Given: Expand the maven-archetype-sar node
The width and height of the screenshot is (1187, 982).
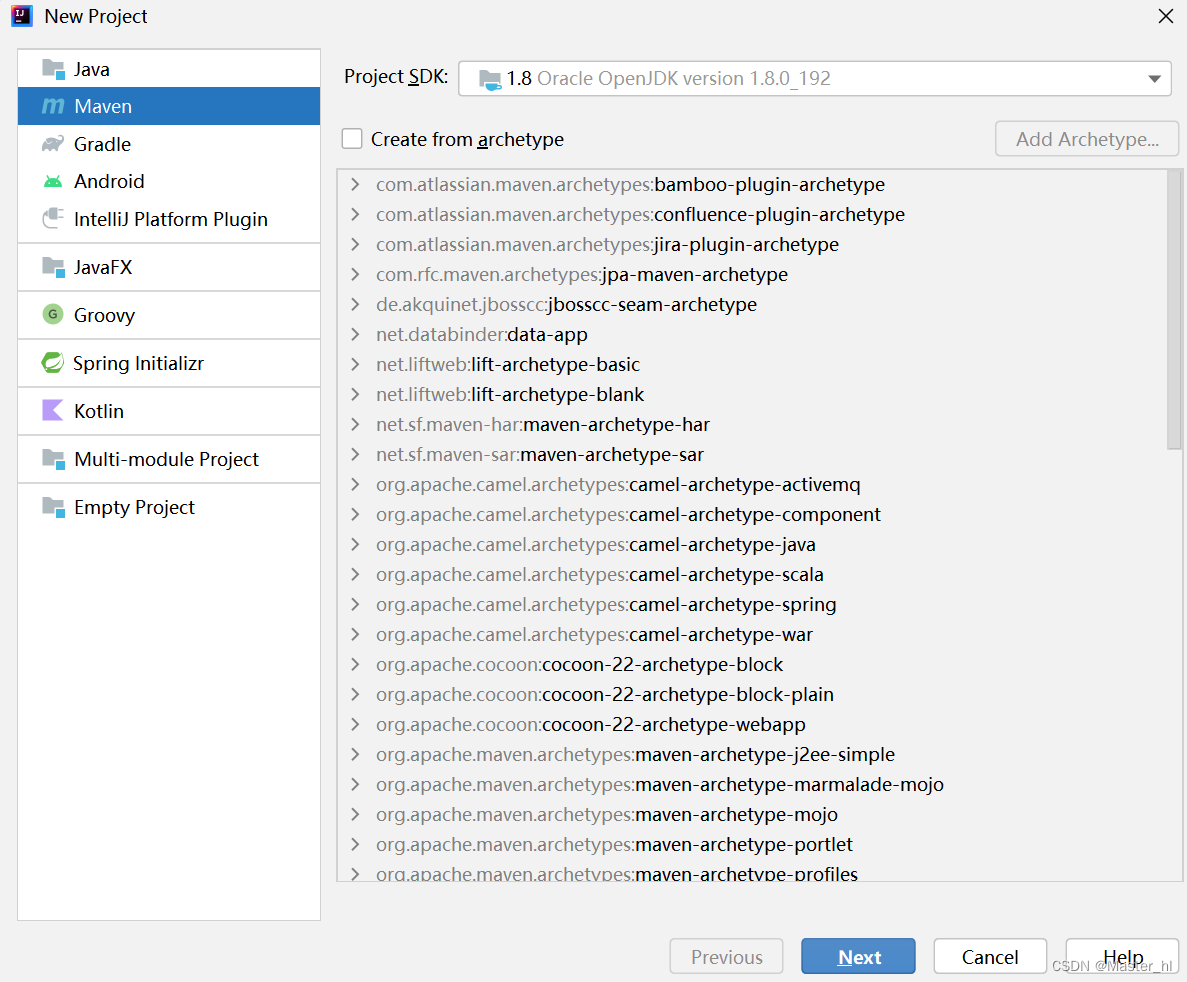Looking at the screenshot, I should coord(355,454).
